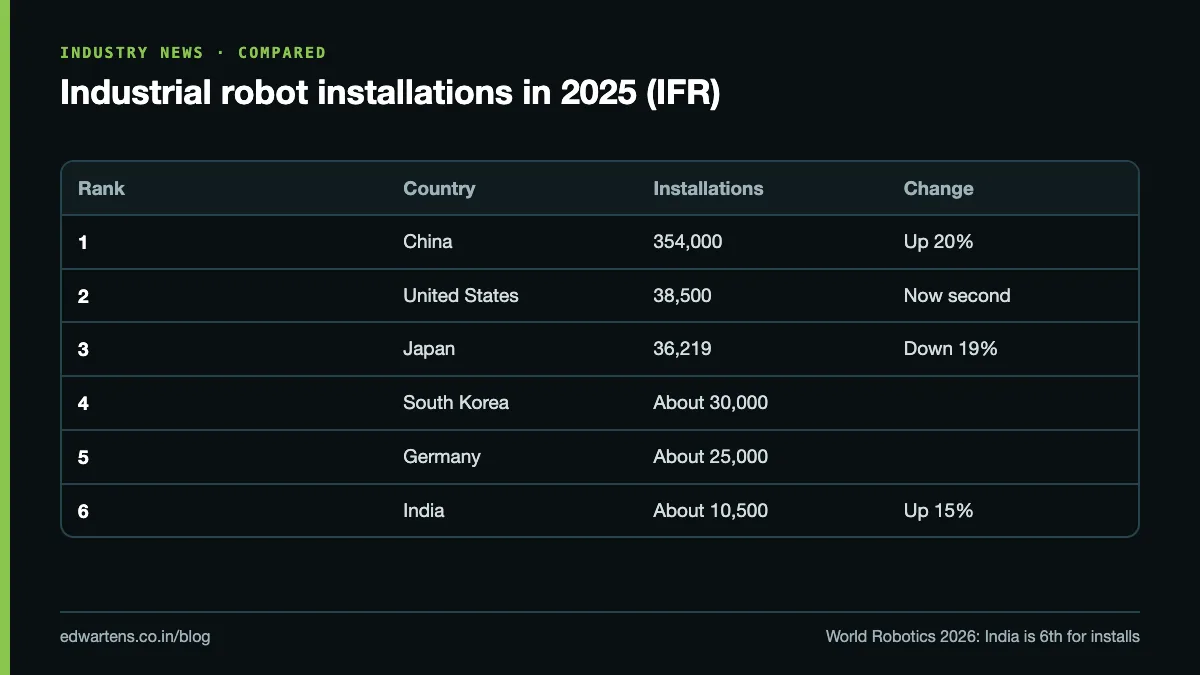Select the 'Down 19%' change cell
1200x675 pixels.
(950, 349)
